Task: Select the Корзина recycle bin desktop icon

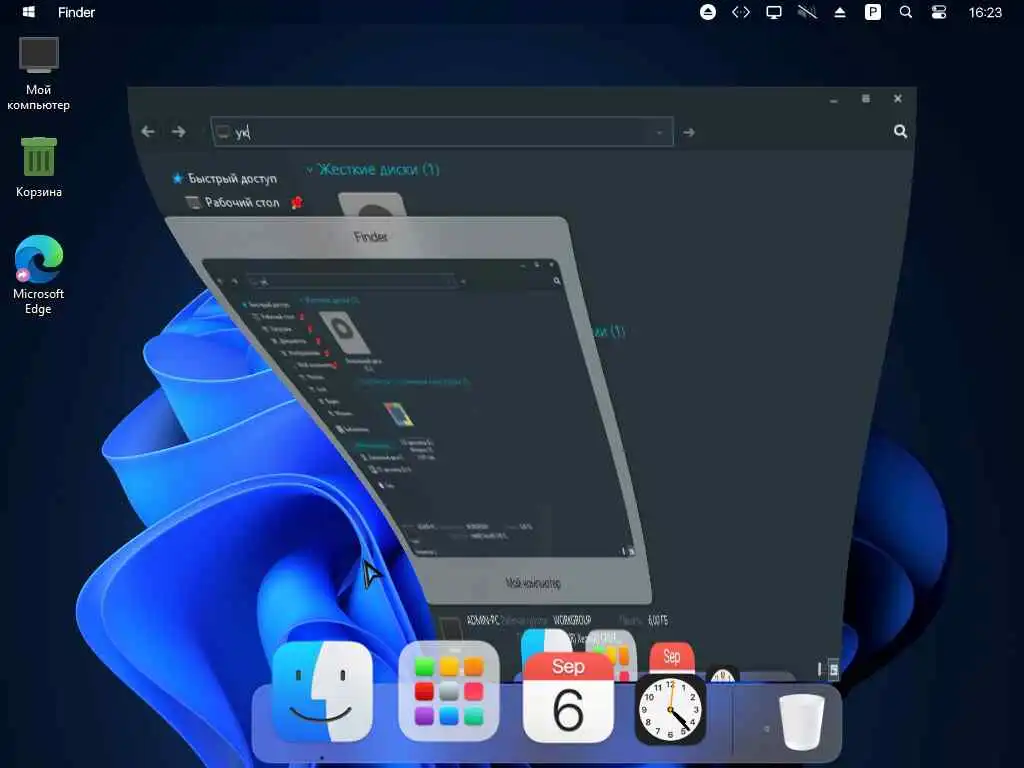Action: [x=39, y=167]
